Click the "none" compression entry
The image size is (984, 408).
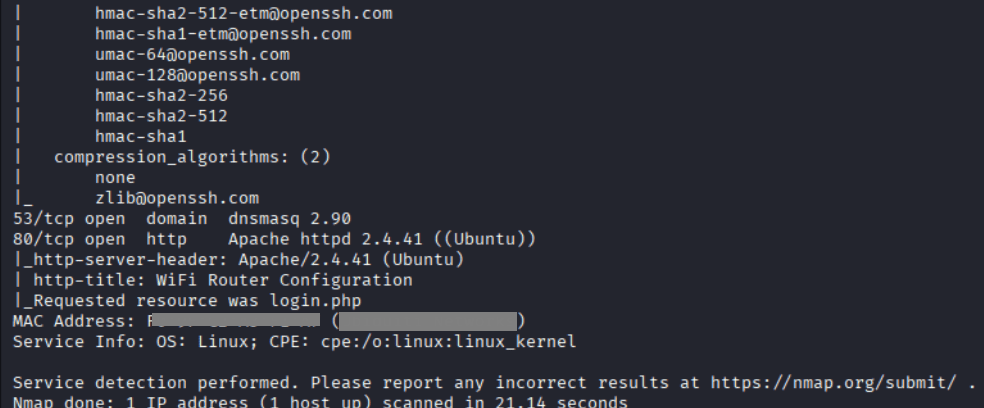tap(115, 177)
